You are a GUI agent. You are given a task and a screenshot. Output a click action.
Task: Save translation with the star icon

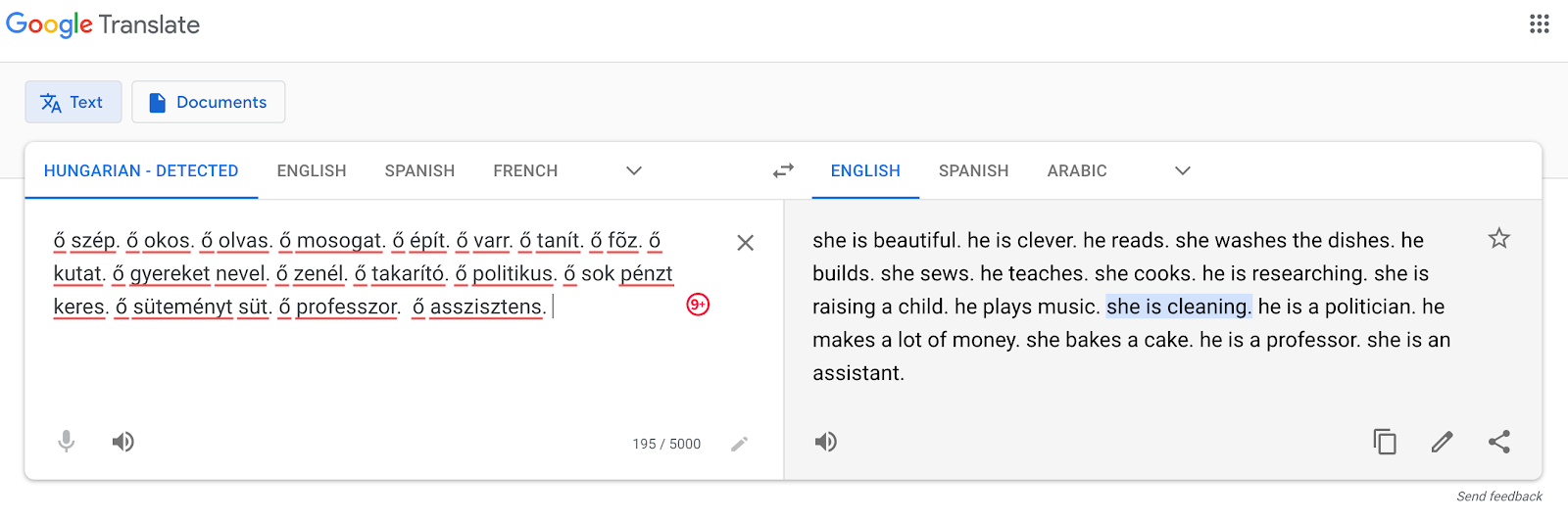click(x=1498, y=238)
